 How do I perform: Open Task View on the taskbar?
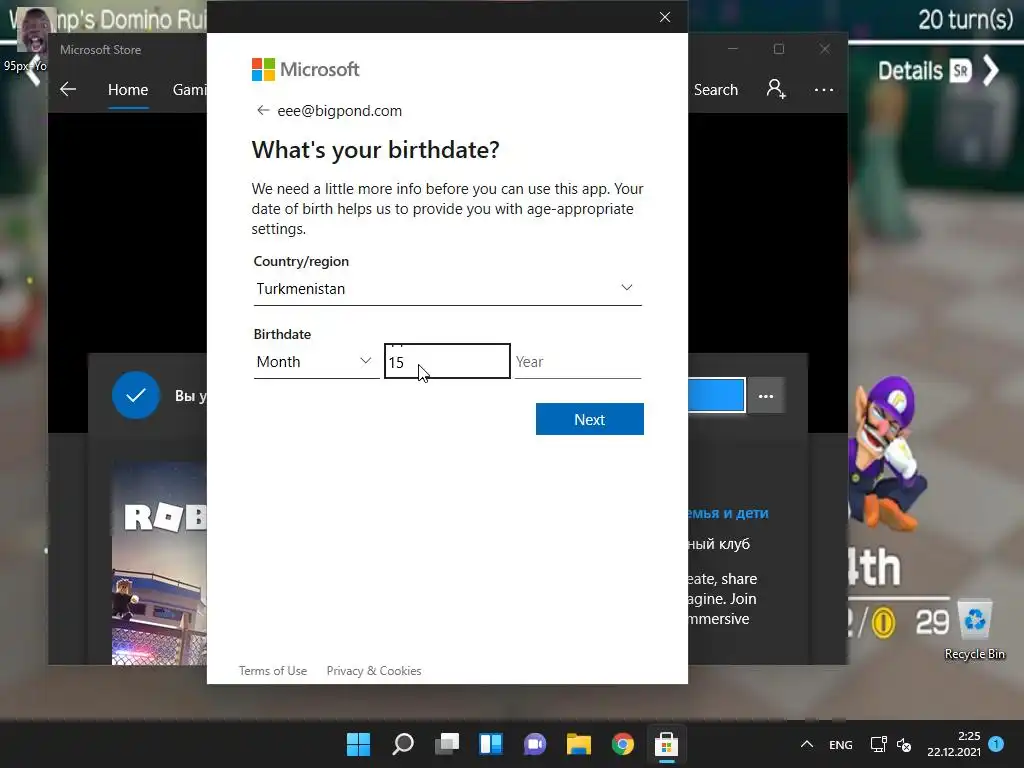point(447,744)
